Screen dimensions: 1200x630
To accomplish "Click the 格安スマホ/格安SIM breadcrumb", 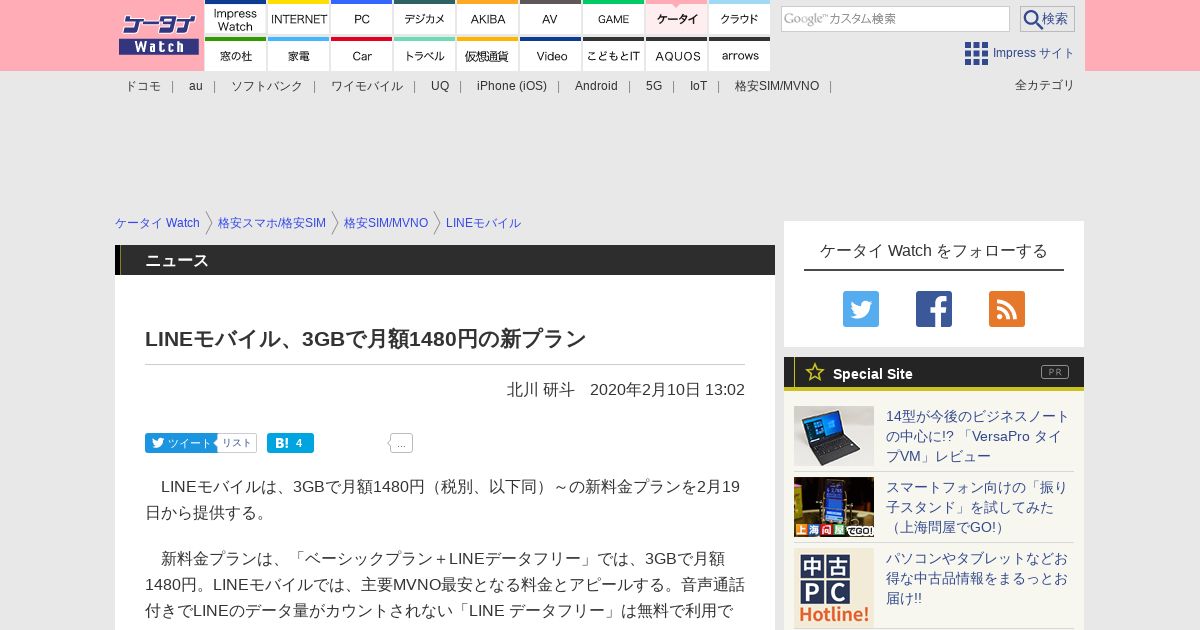I will click(272, 223).
